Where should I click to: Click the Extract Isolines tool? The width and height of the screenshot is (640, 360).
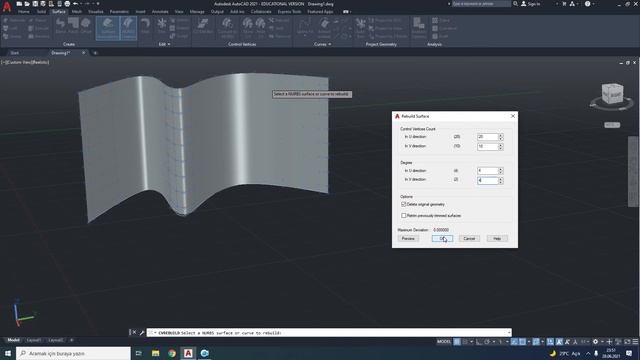[324, 28]
